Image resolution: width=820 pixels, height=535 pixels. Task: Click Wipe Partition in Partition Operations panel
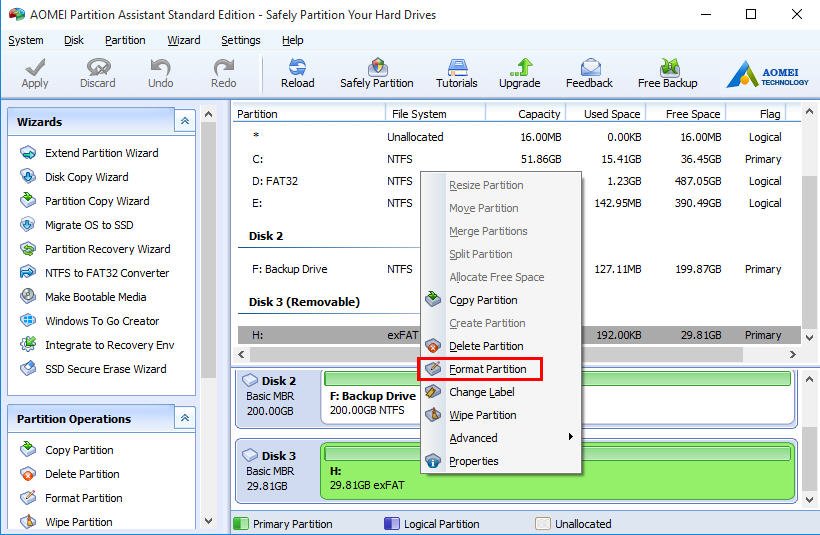(78, 522)
